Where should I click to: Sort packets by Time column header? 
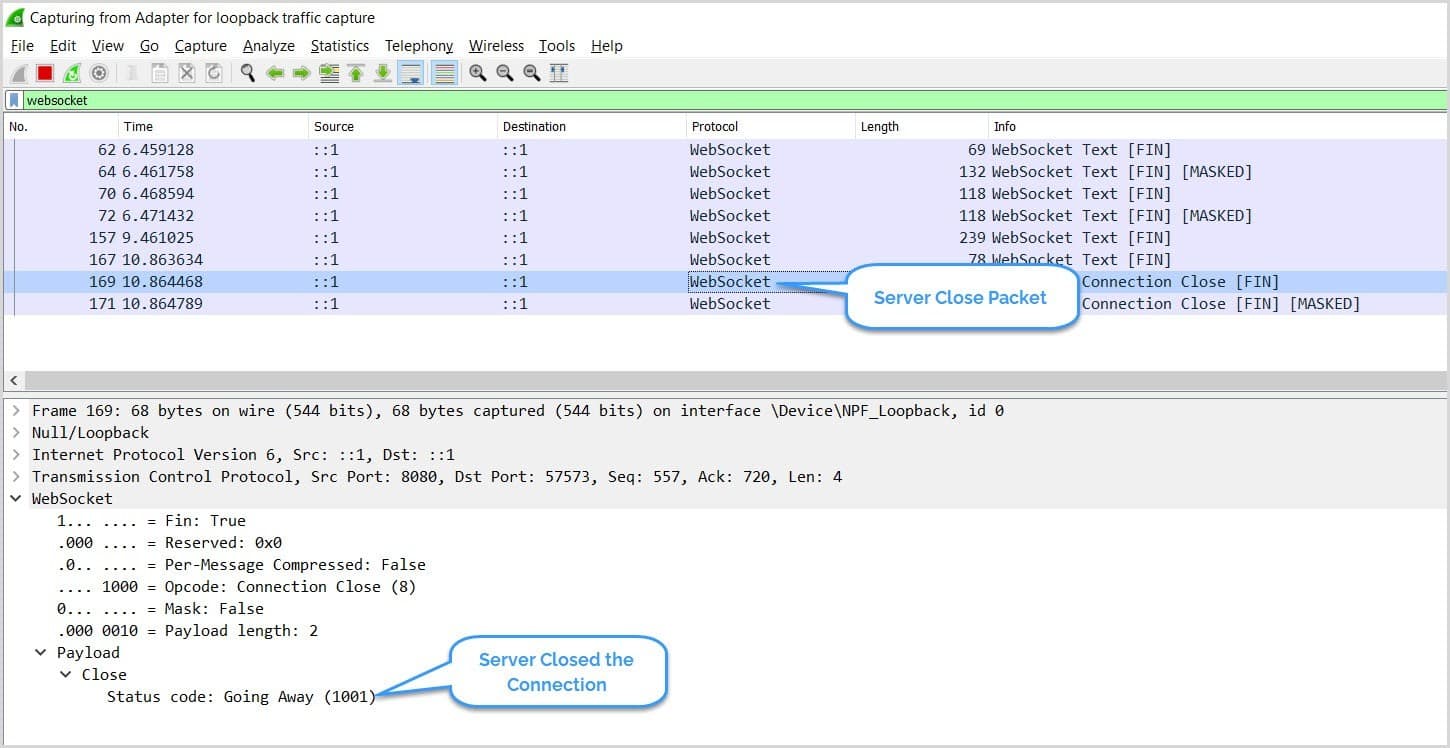coord(138,127)
